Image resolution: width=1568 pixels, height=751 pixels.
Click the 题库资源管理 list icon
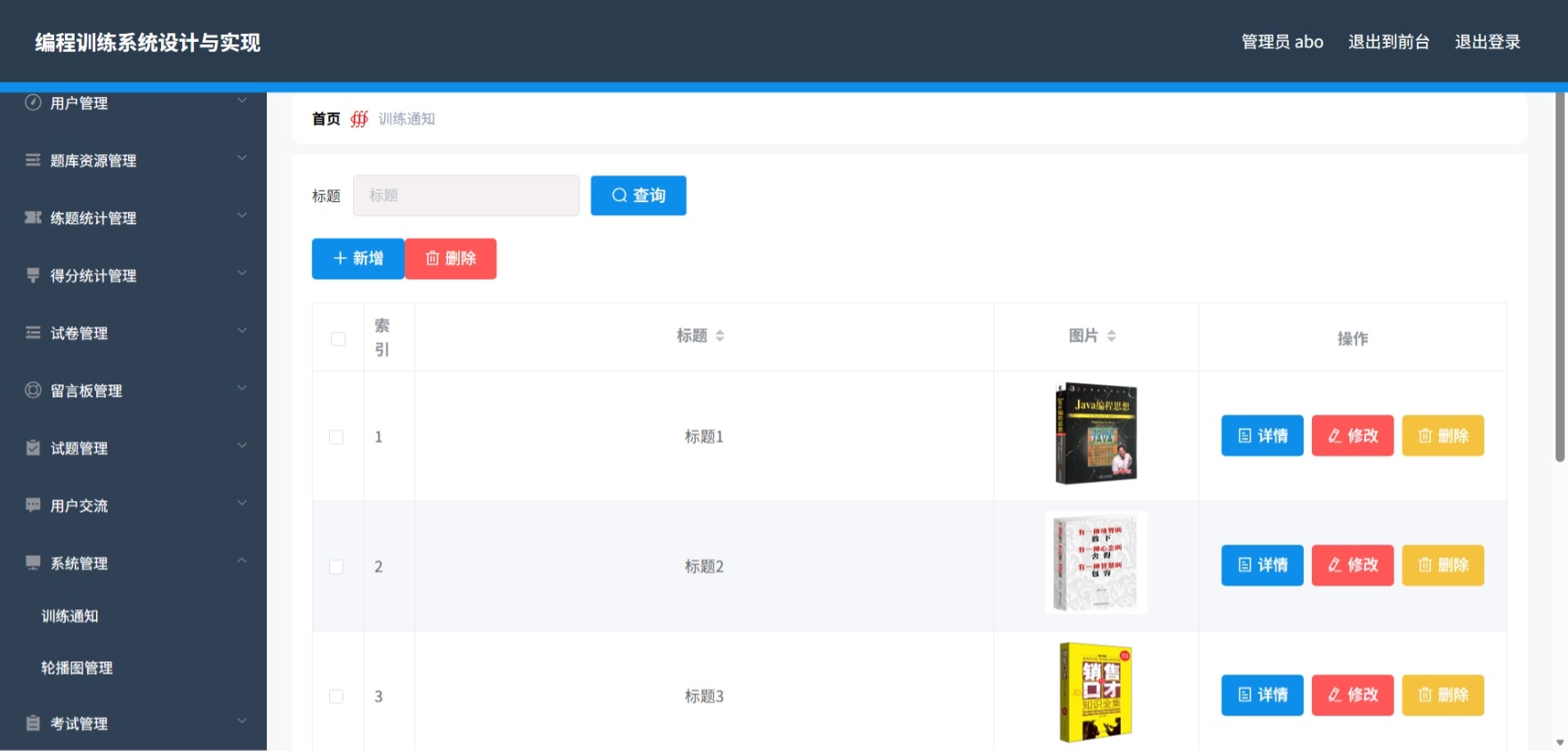(x=33, y=160)
